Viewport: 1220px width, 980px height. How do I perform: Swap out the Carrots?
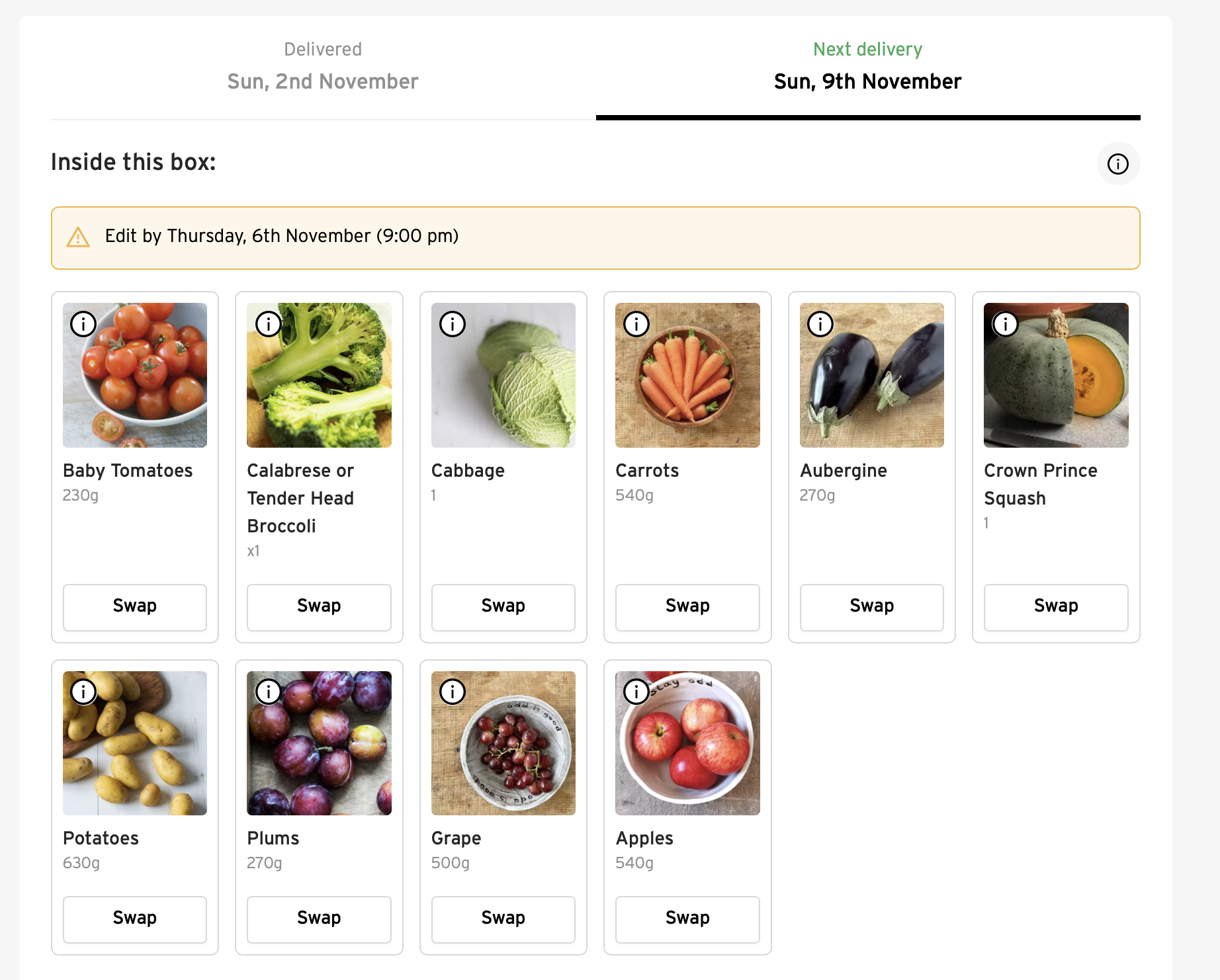tap(687, 606)
